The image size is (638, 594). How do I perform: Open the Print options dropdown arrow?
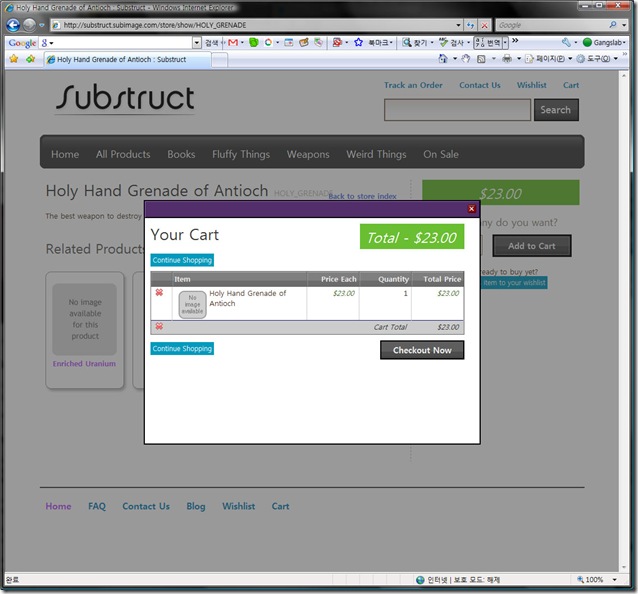(519, 59)
